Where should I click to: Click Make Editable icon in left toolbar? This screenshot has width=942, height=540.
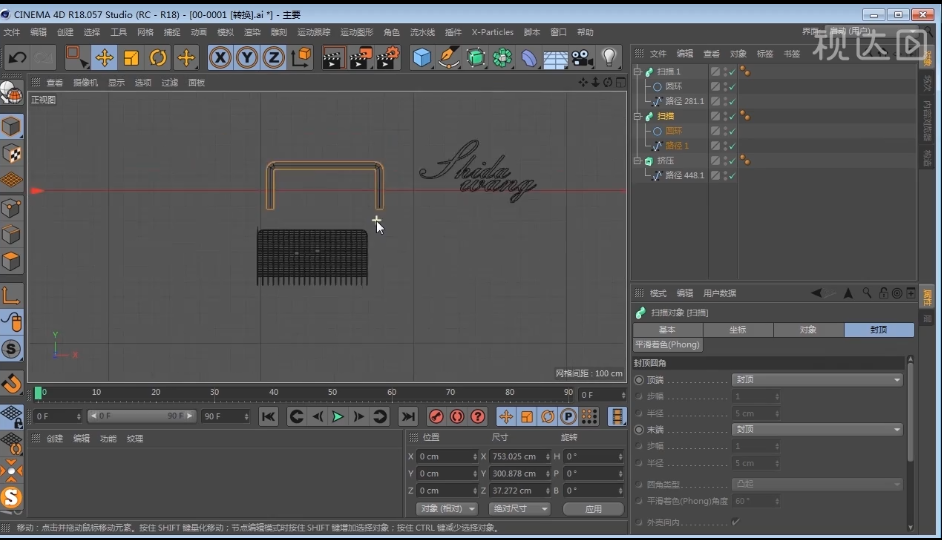pos(11,91)
